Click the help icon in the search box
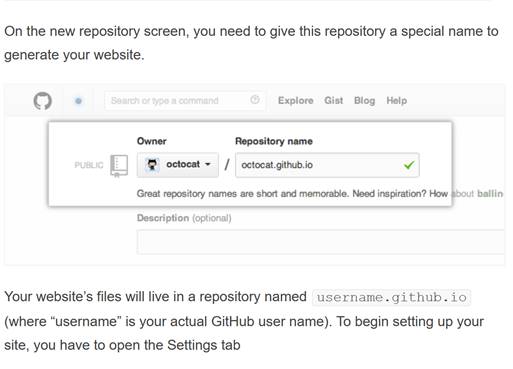Viewport: 513px width, 369px height. 255,100
